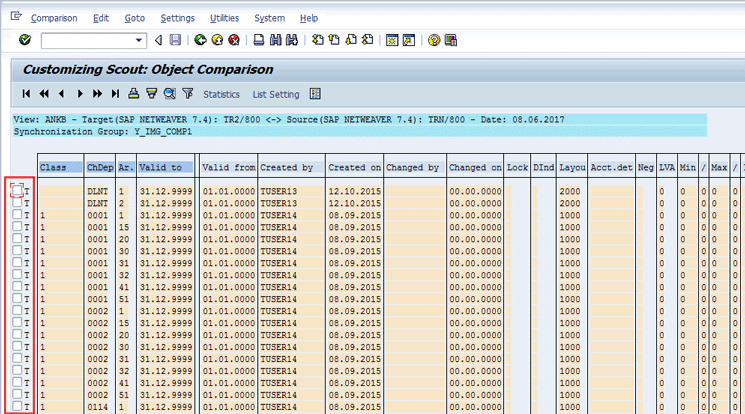This screenshot has height=414, width=745.
Task: Click the red Cancel icon
Action: (233, 40)
